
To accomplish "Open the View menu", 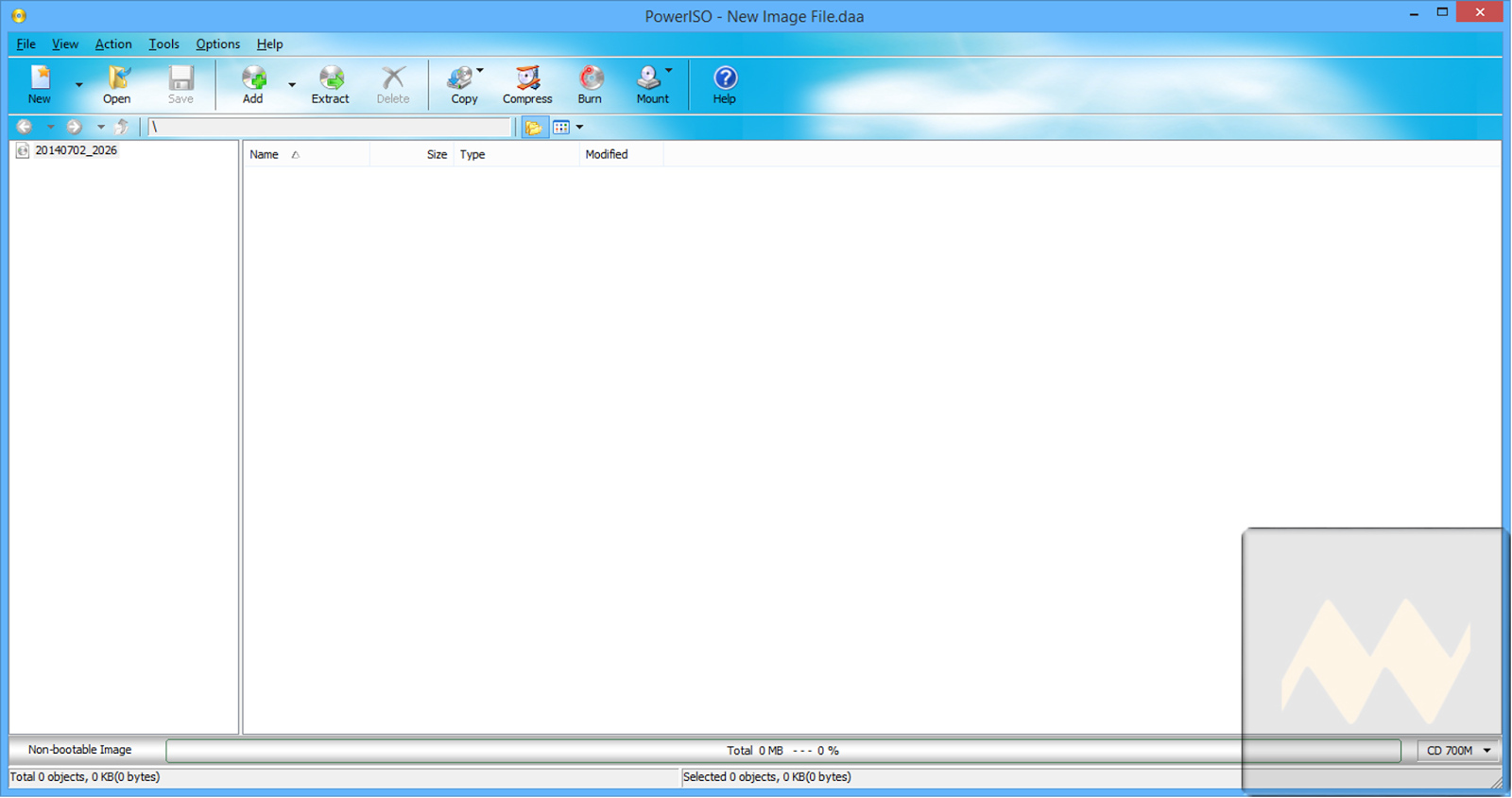I will pos(65,44).
